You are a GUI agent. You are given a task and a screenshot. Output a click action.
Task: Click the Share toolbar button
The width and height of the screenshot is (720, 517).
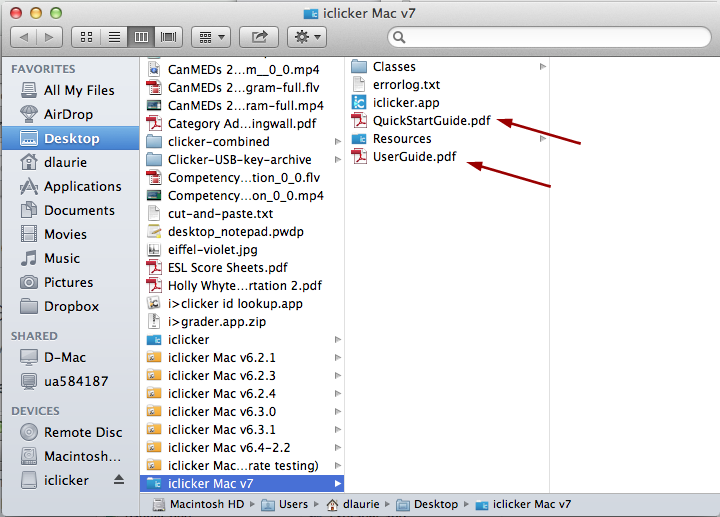tap(260, 37)
